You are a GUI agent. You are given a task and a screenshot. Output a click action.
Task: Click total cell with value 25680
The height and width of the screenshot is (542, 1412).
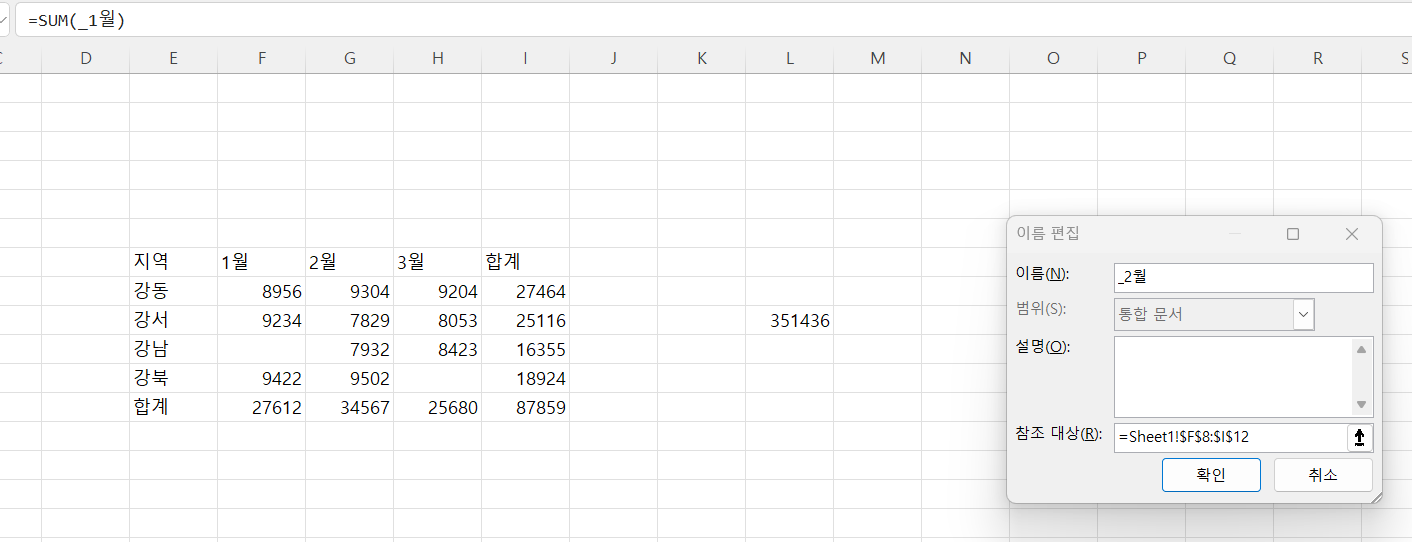point(438,408)
